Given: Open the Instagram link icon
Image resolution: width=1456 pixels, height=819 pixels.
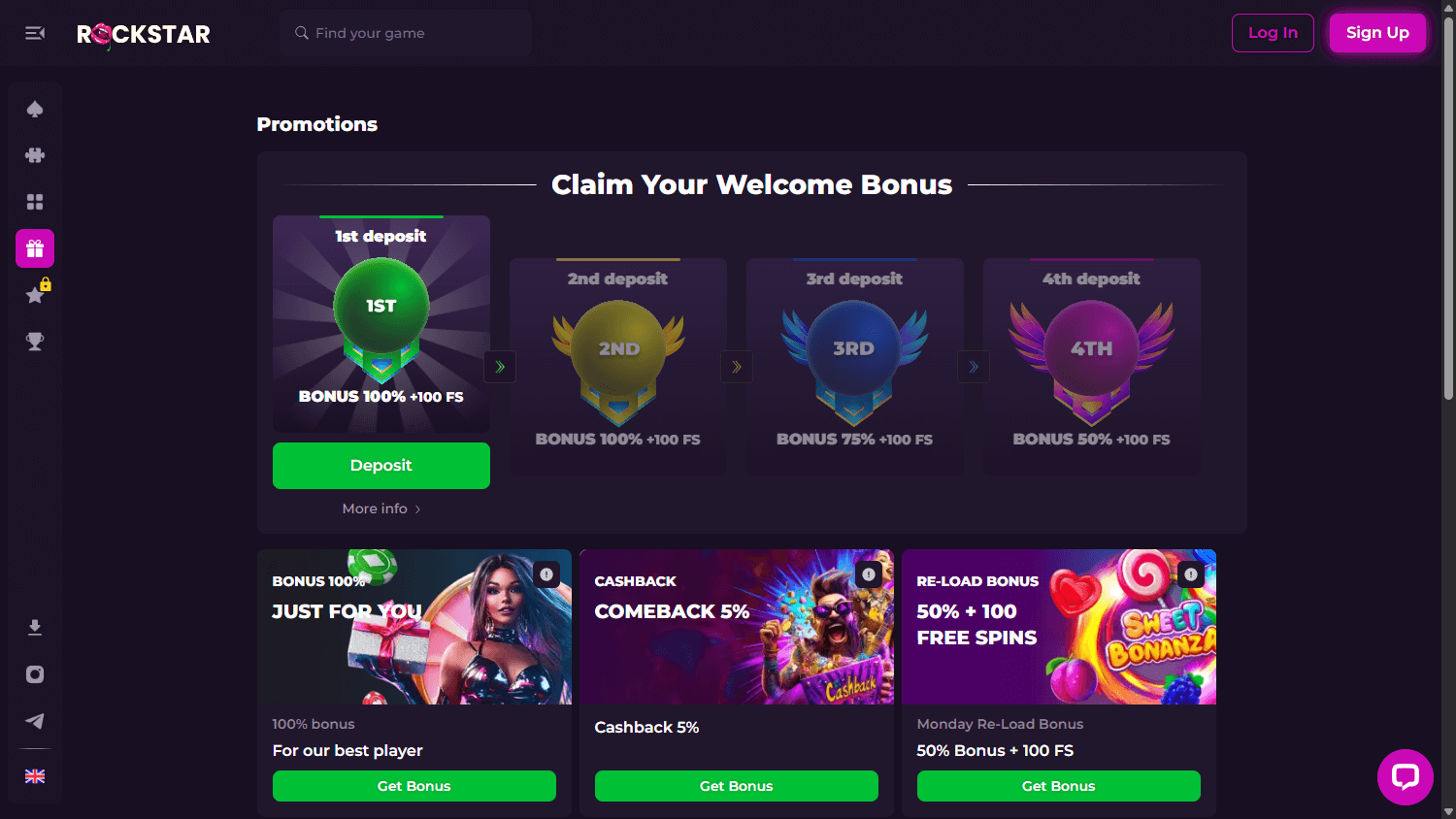Looking at the screenshot, I should (x=35, y=674).
